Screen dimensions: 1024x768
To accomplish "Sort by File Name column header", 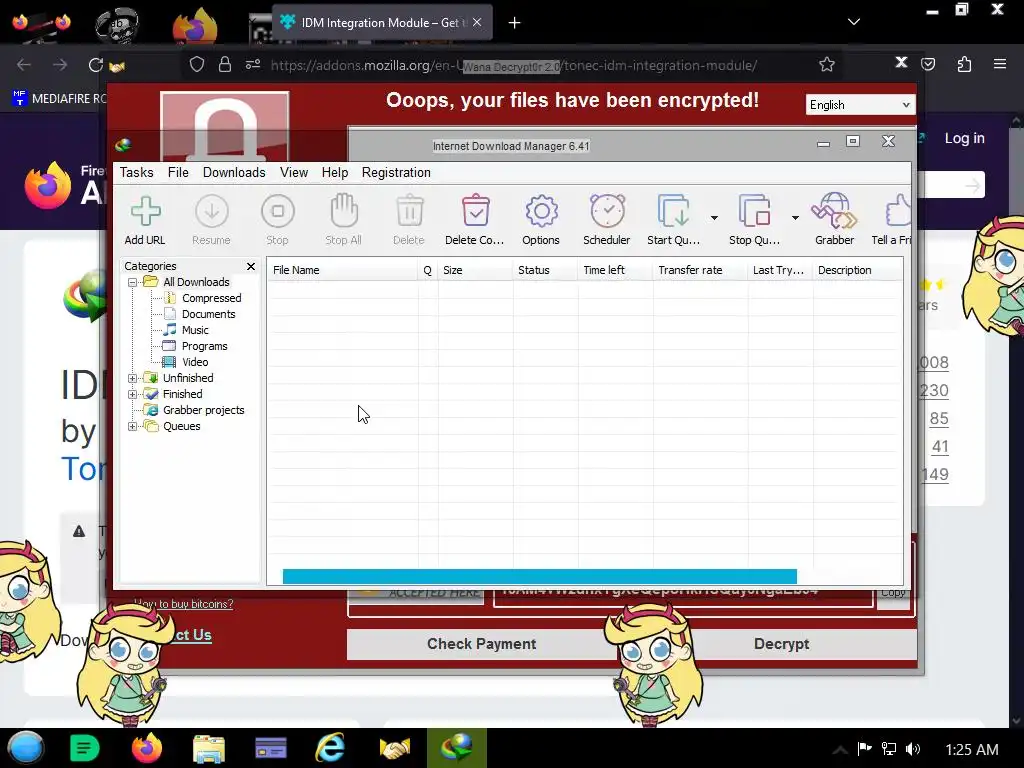I will (342, 270).
